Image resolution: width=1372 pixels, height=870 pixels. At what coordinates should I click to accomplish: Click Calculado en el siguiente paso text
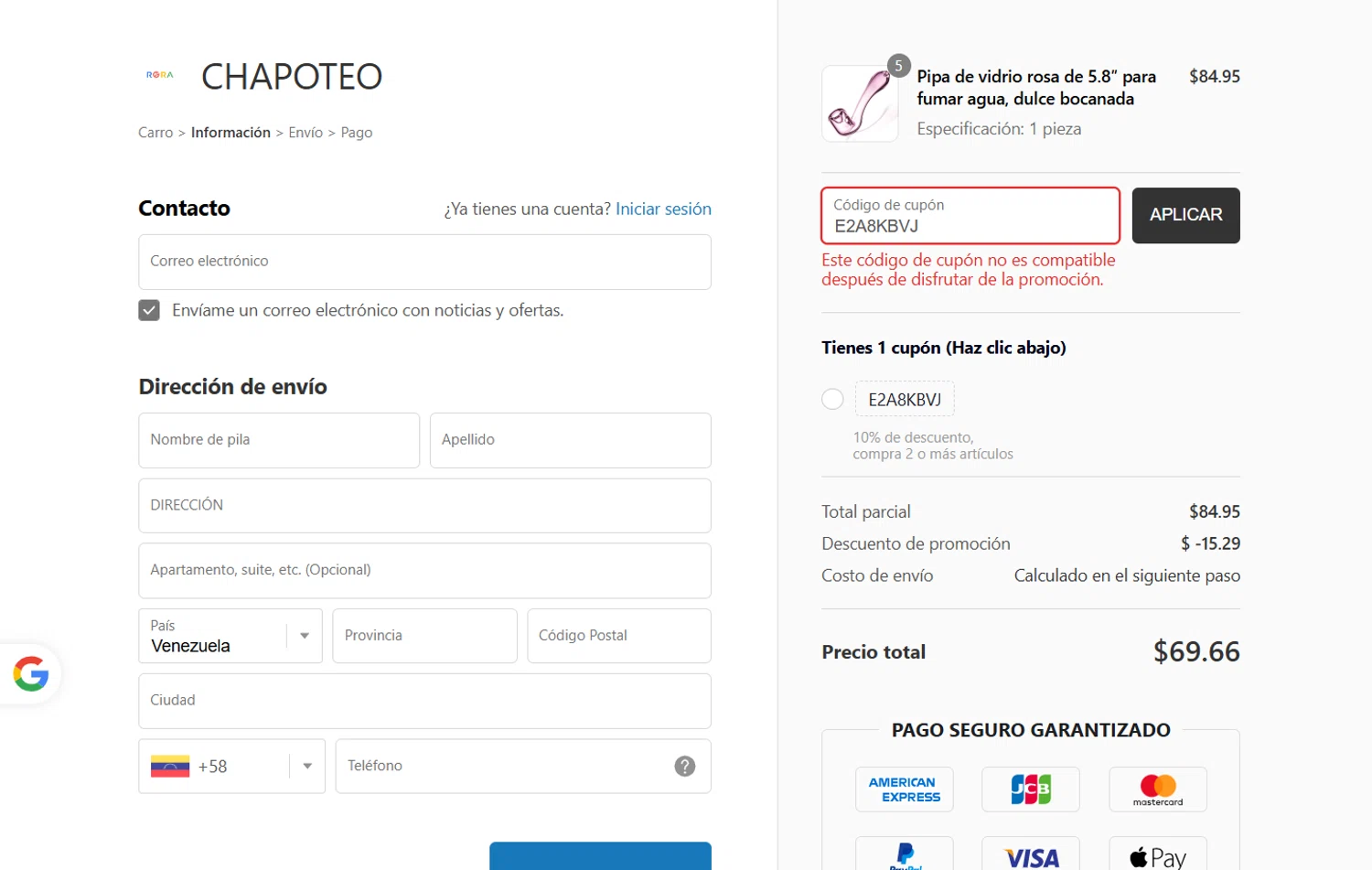(1127, 575)
